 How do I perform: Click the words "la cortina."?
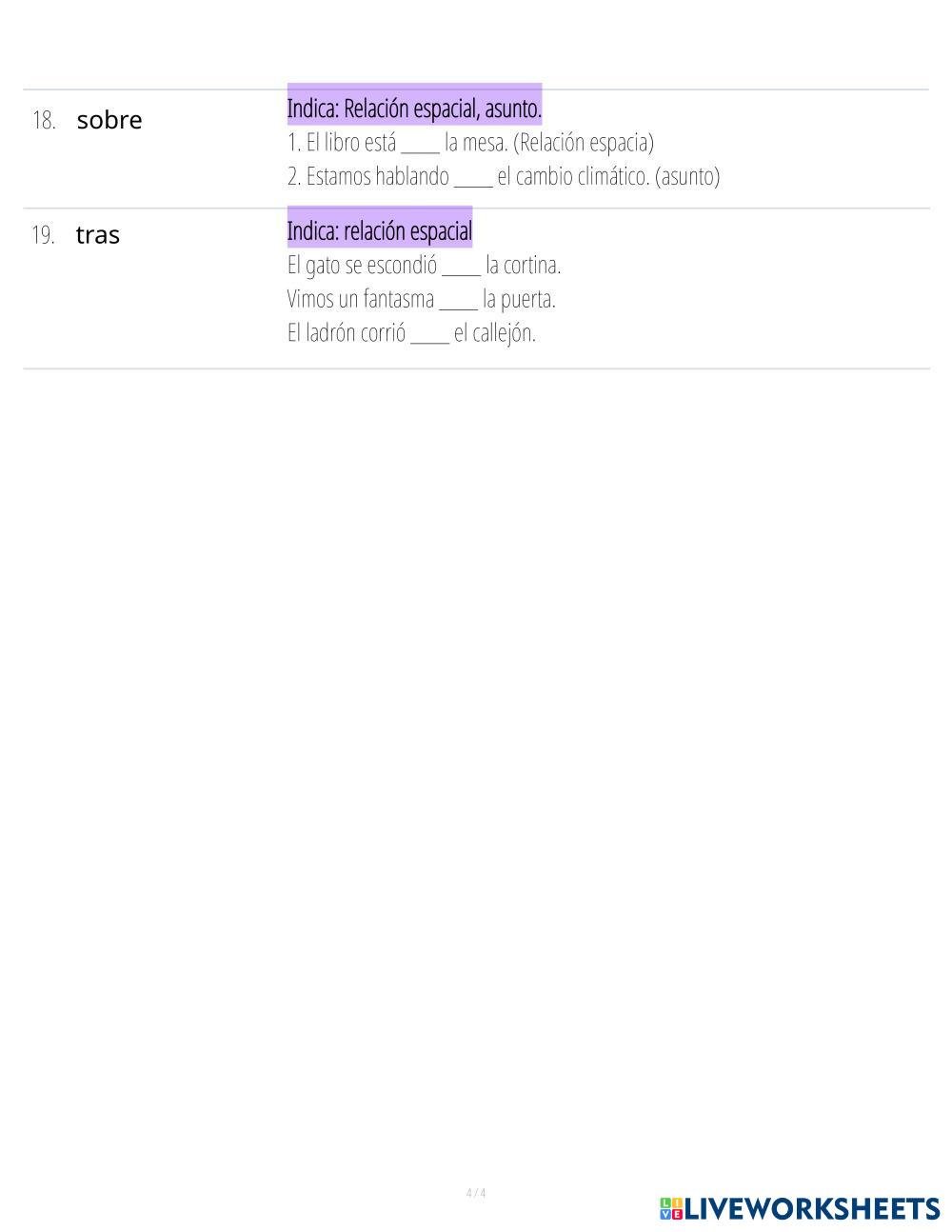[x=523, y=266]
